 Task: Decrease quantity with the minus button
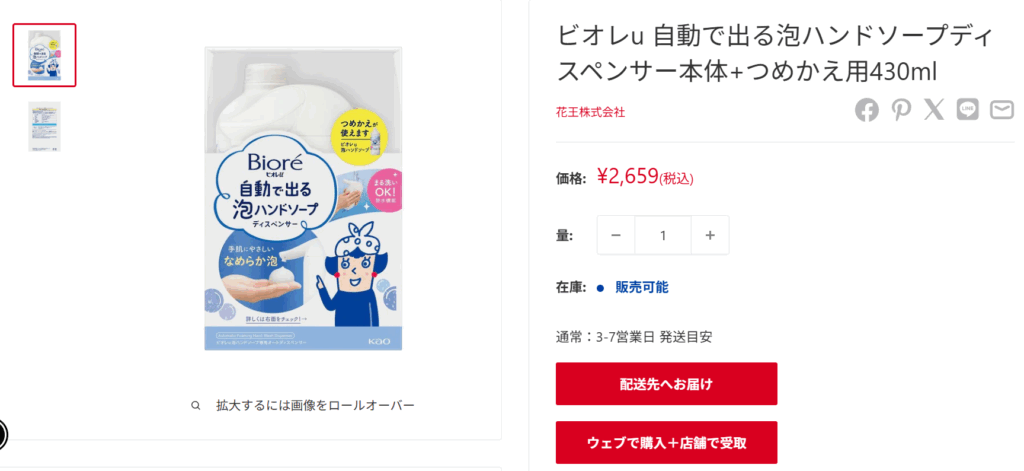point(616,235)
